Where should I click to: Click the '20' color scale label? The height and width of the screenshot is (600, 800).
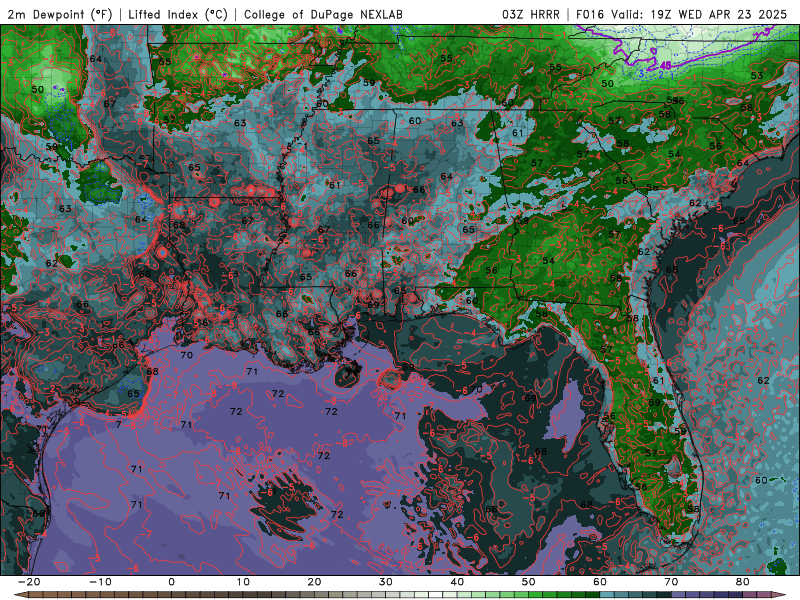(x=314, y=582)
